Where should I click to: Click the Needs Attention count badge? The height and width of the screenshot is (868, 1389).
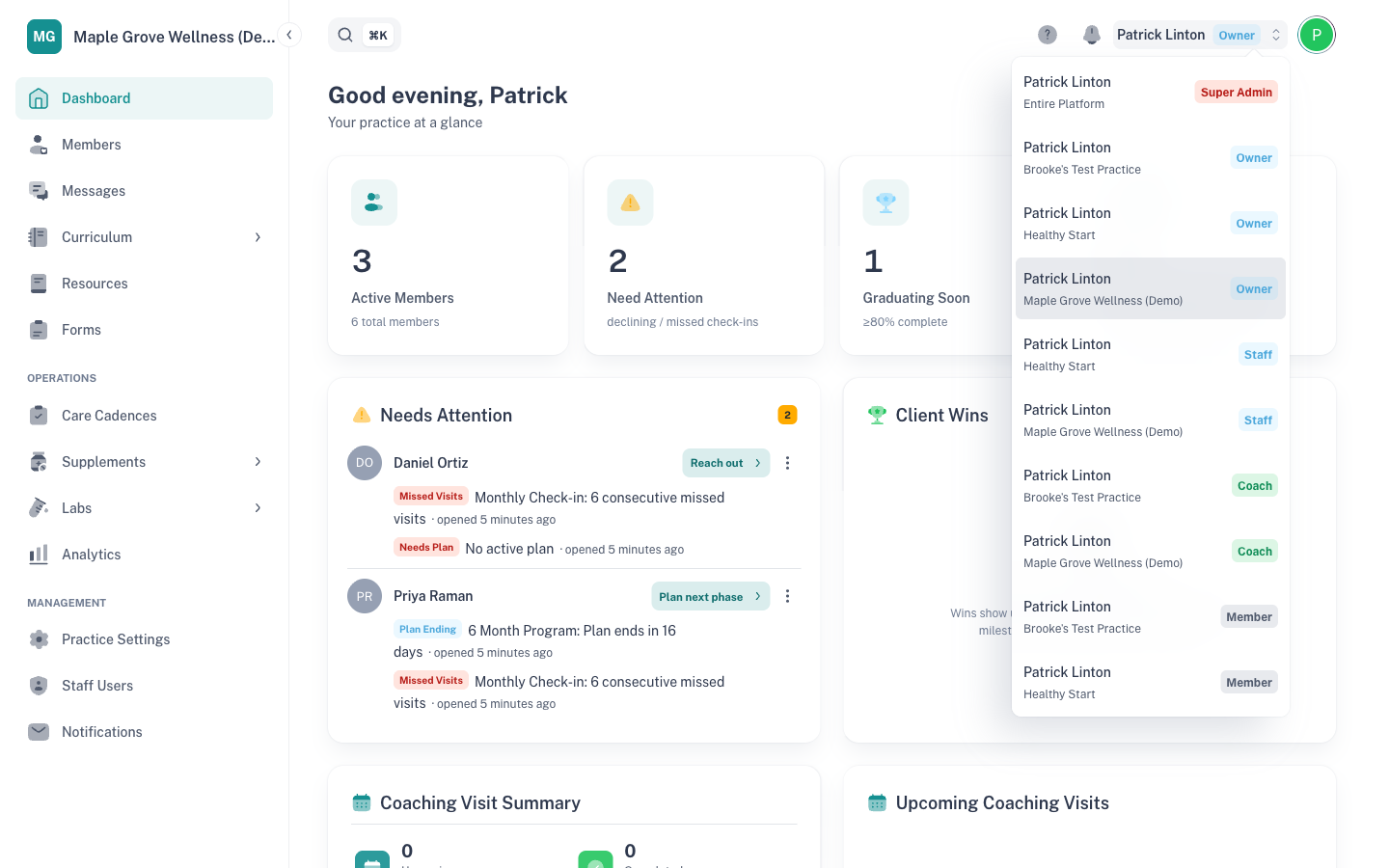tap(788, 415)
